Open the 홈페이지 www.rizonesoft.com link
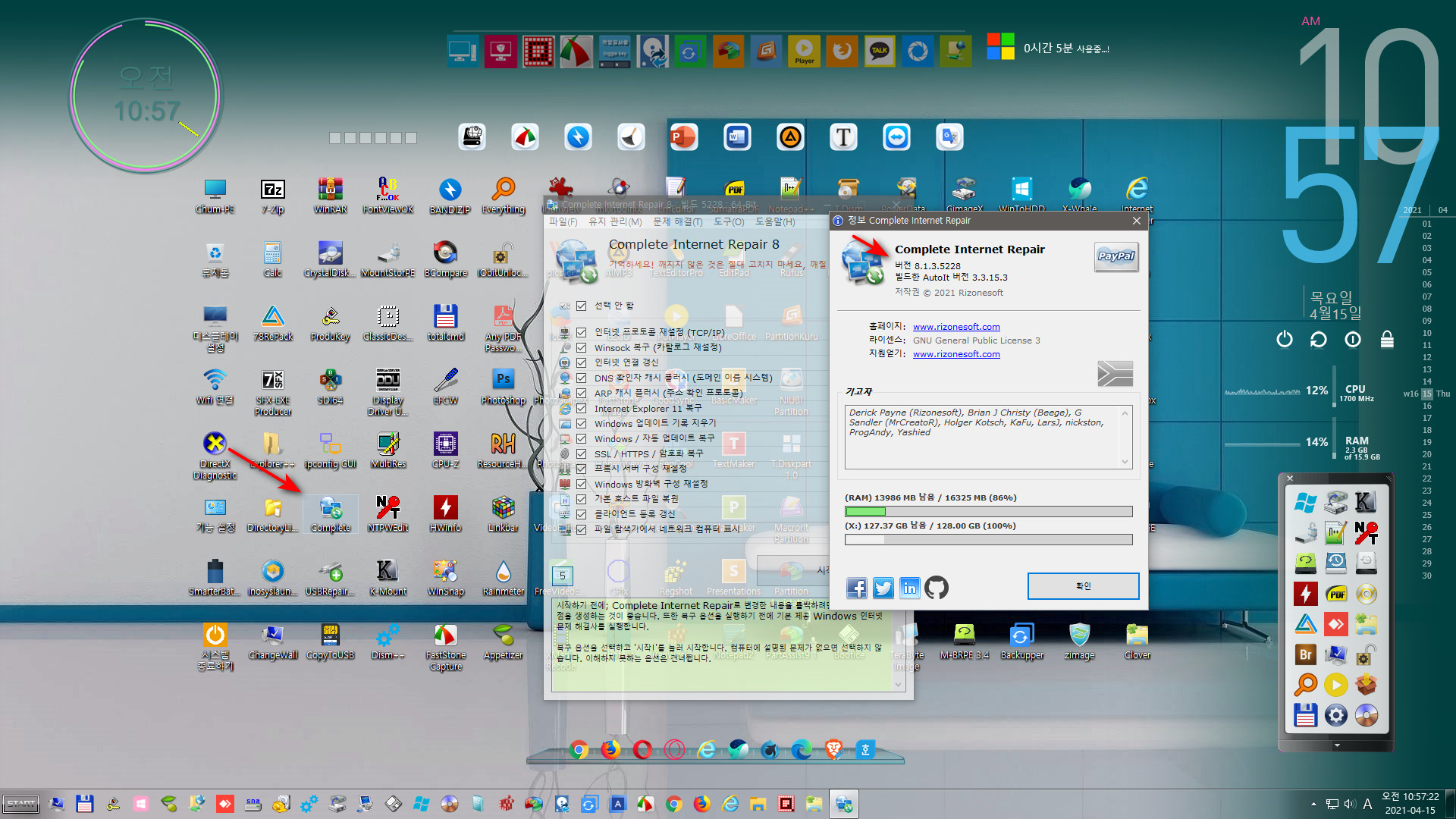The image size is (1456, 819). [x=955, y=327]
